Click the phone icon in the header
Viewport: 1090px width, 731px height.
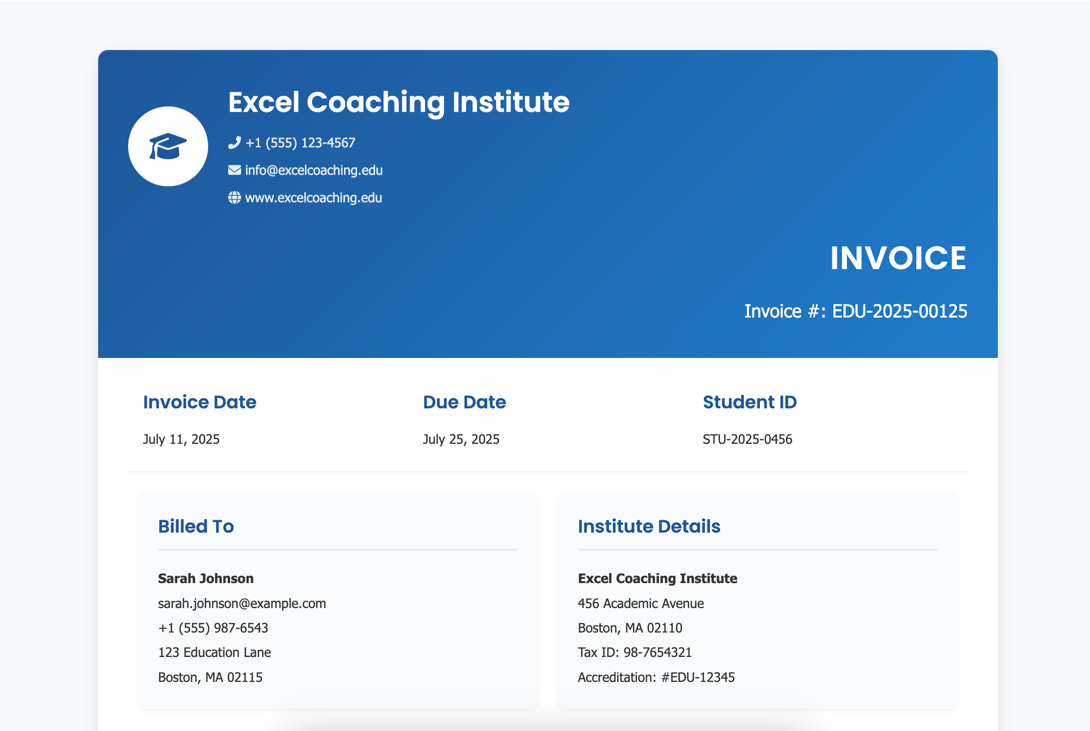[x=234, y=143]
